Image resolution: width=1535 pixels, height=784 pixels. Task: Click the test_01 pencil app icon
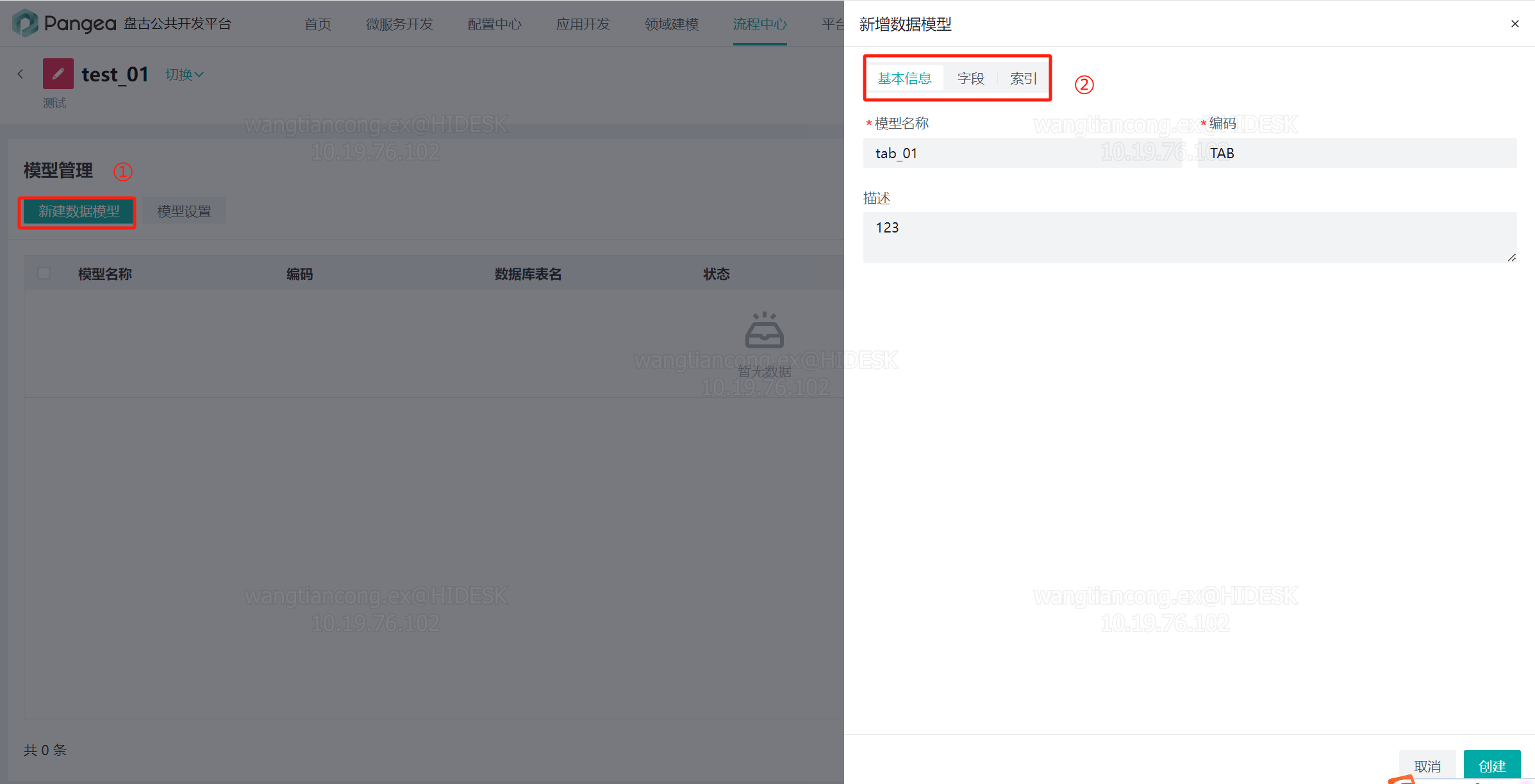pyautogui.click(x=58, y=74)
